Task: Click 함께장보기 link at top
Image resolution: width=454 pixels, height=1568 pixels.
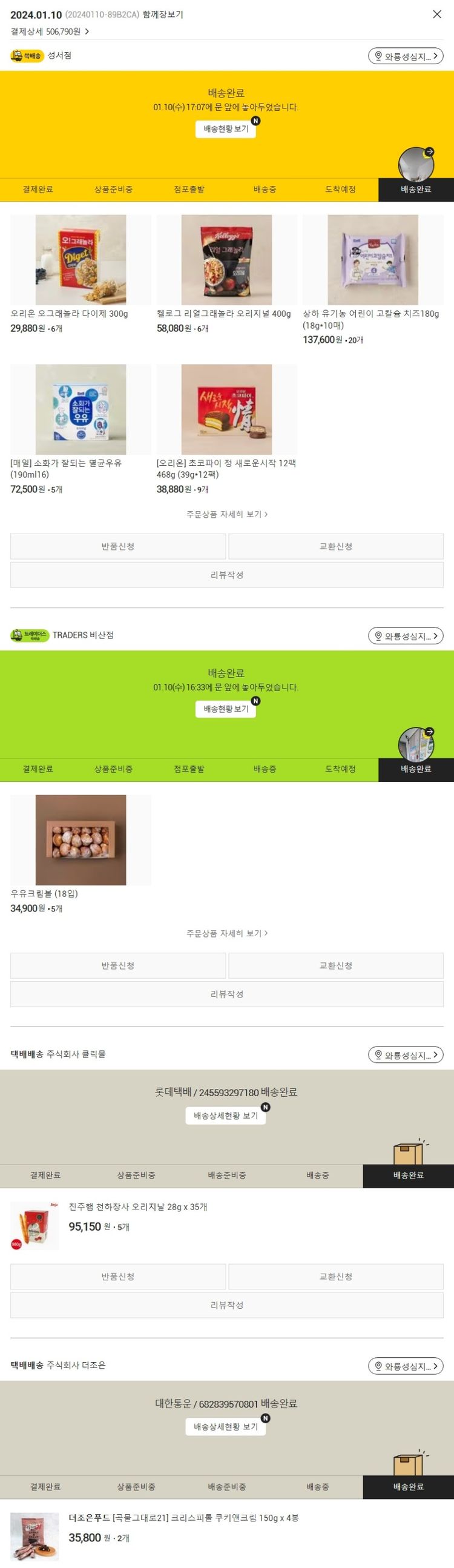Action: pyautogui.click(x=162, y=15)
